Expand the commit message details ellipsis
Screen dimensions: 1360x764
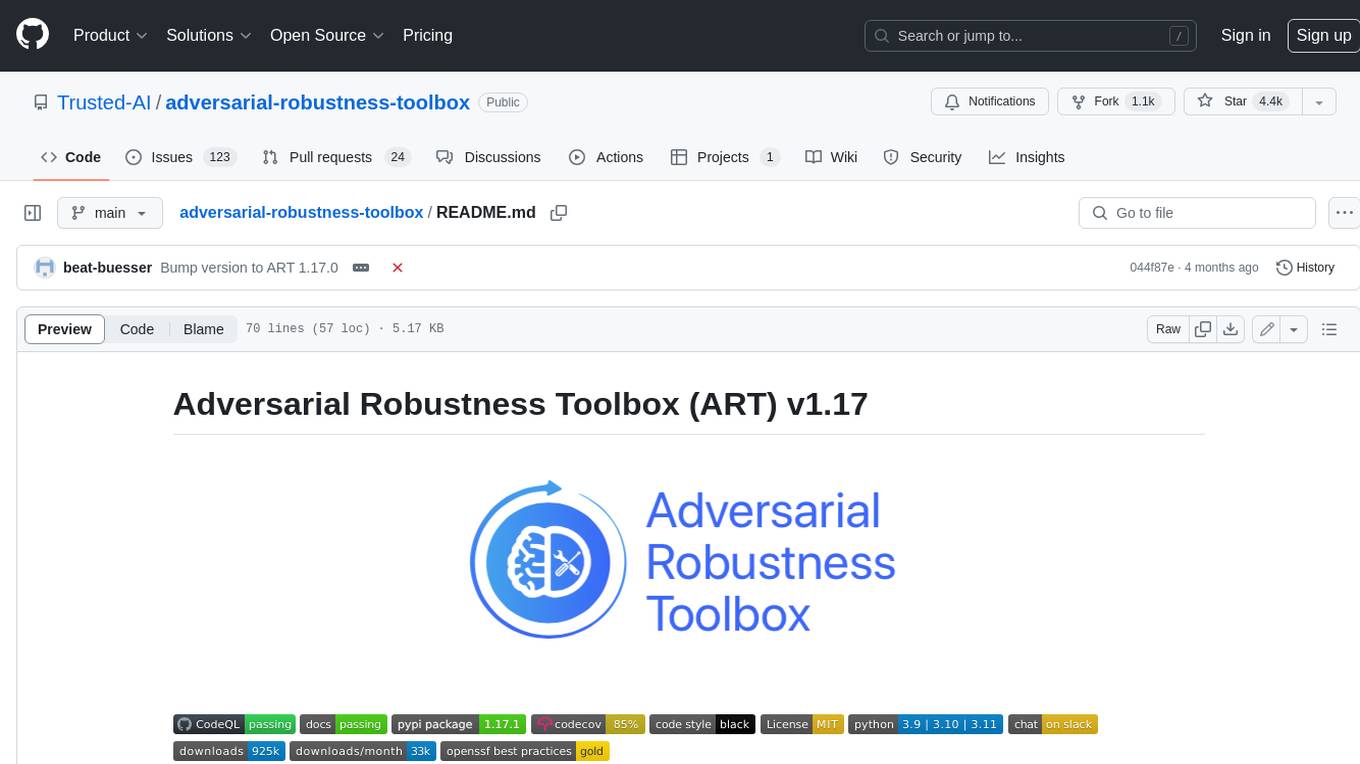(361, 268)
